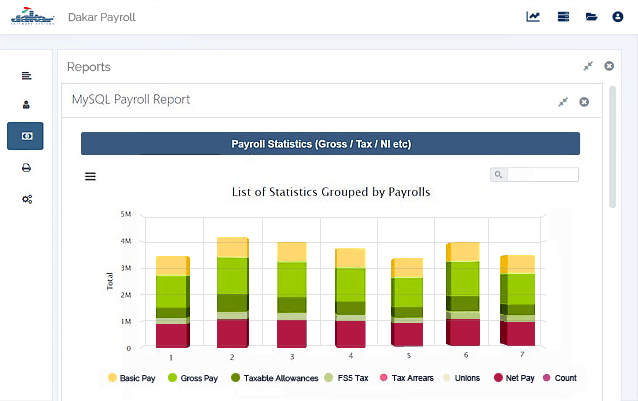Toggle Net Pay legend series
638x401 pixels.
click(x=514, y=378)
